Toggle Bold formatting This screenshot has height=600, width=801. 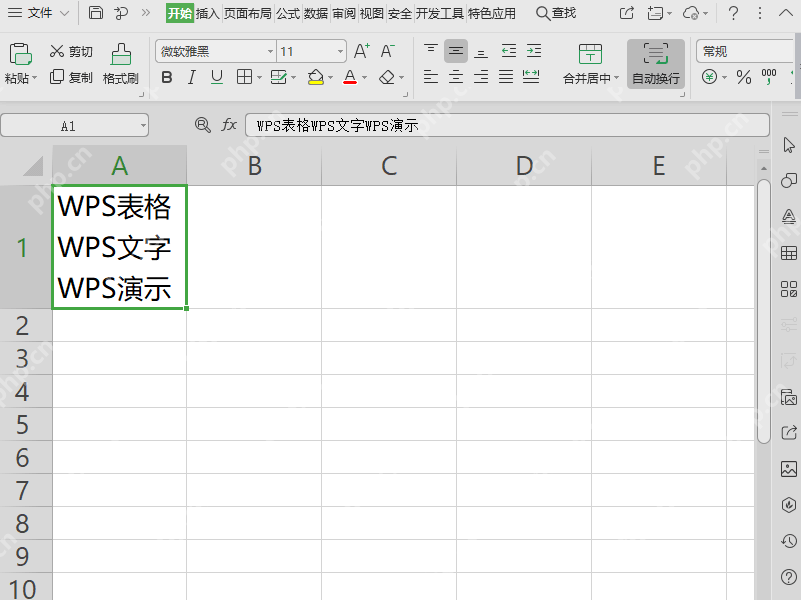pos(167,78)
